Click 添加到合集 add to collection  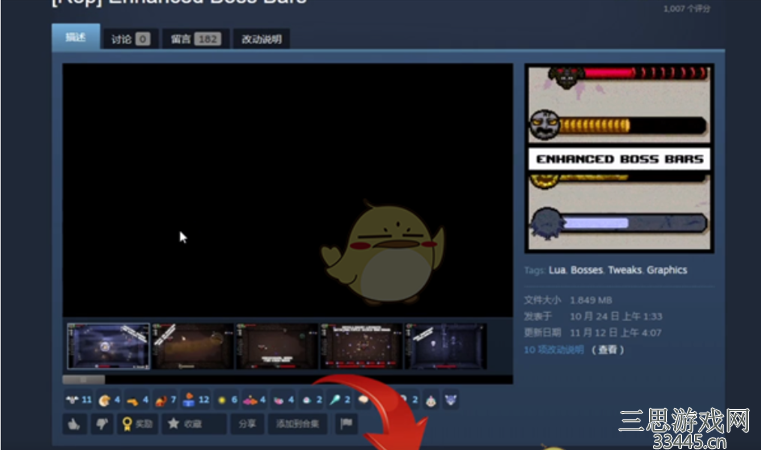point(298,424)
